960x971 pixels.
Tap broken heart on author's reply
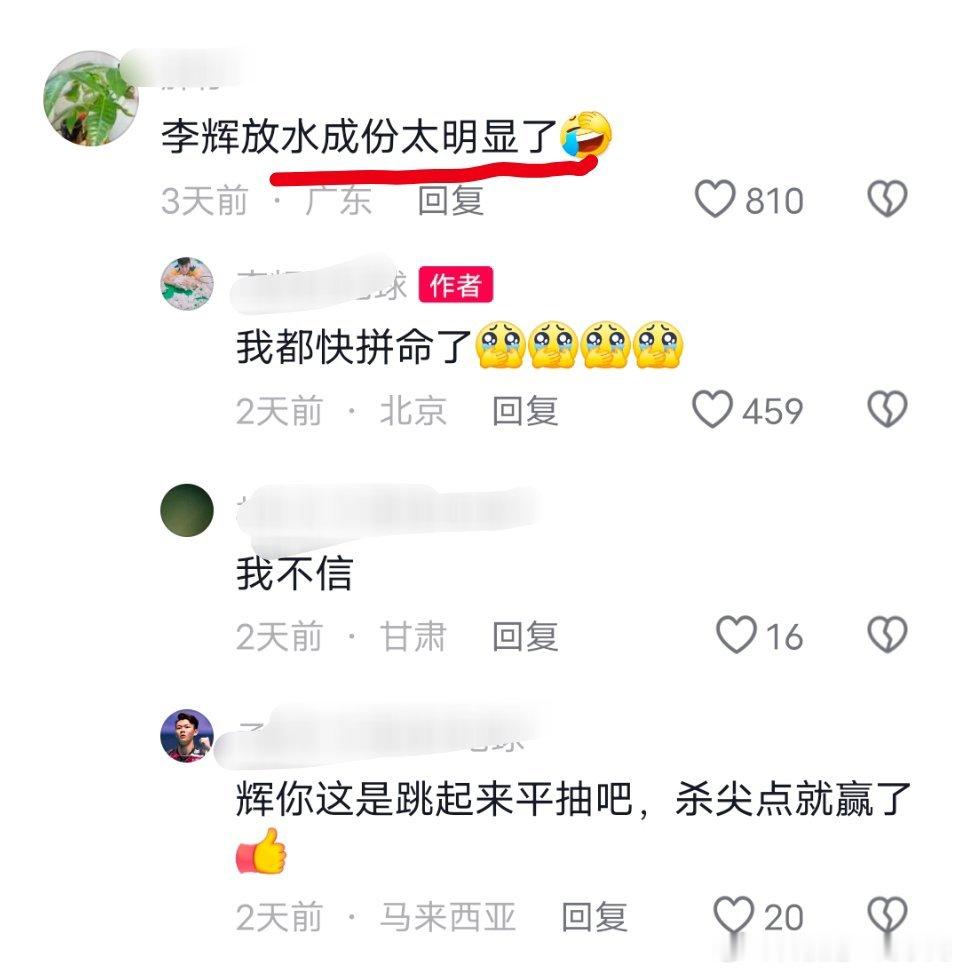(x=887, y=409)
